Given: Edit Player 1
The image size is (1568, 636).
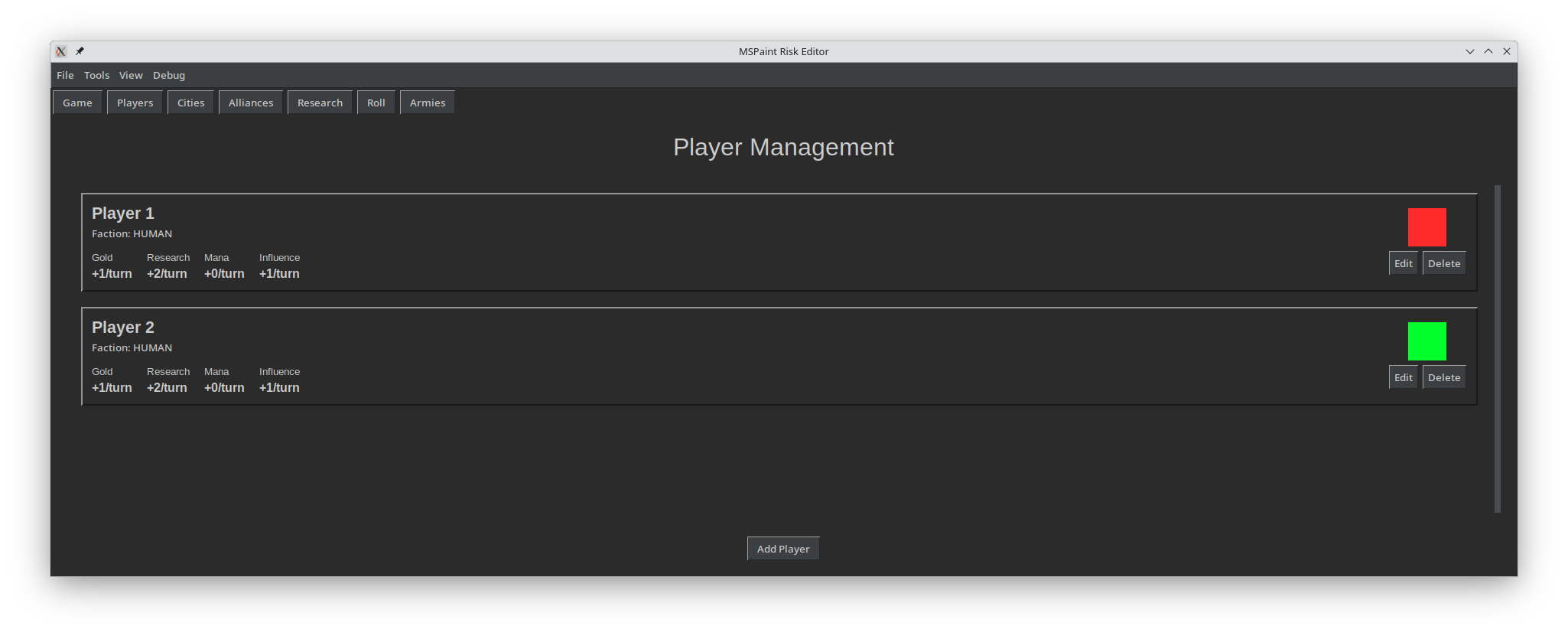Looking at the screenshot, I should pos(1404,263).
